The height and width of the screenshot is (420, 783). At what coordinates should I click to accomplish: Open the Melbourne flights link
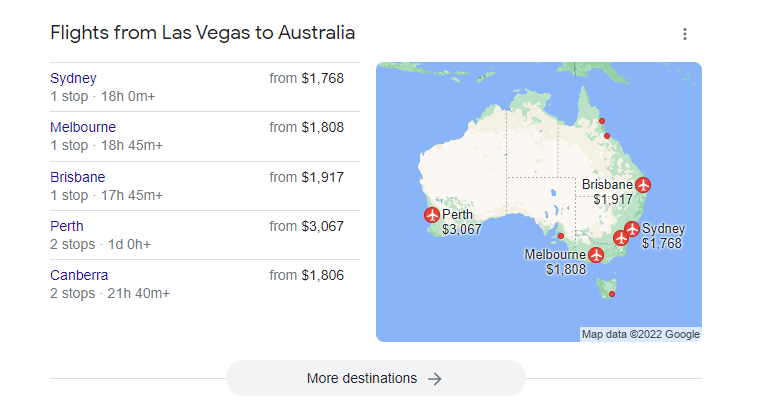[83, 127]
